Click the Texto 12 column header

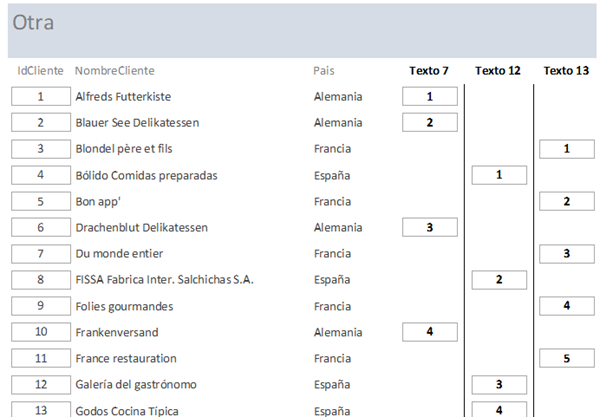(x=498, y=71)
